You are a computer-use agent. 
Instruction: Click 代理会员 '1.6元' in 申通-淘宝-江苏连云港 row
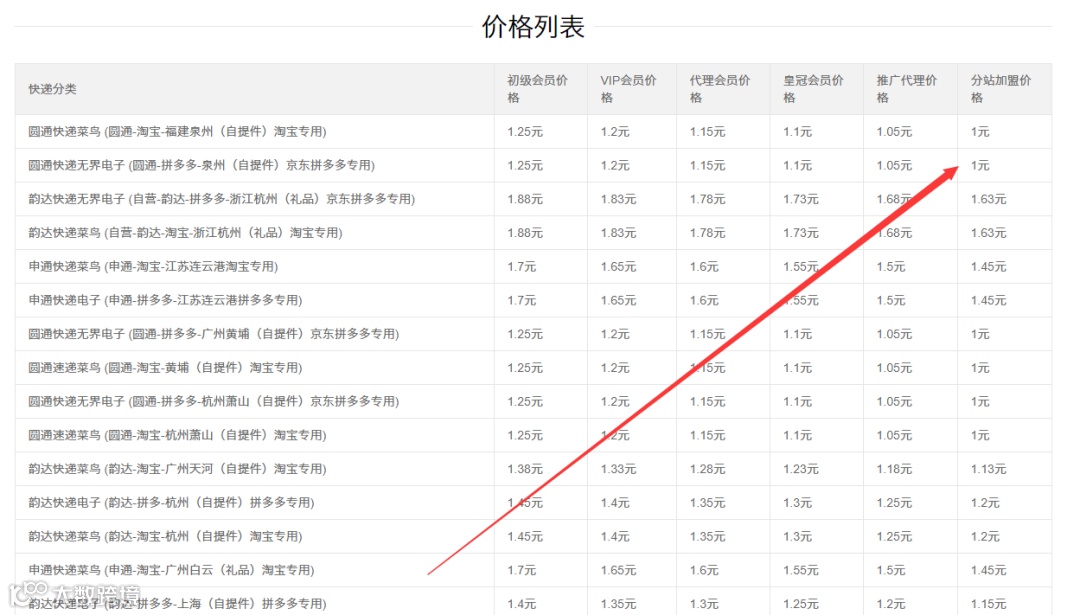tap(704, 267)
